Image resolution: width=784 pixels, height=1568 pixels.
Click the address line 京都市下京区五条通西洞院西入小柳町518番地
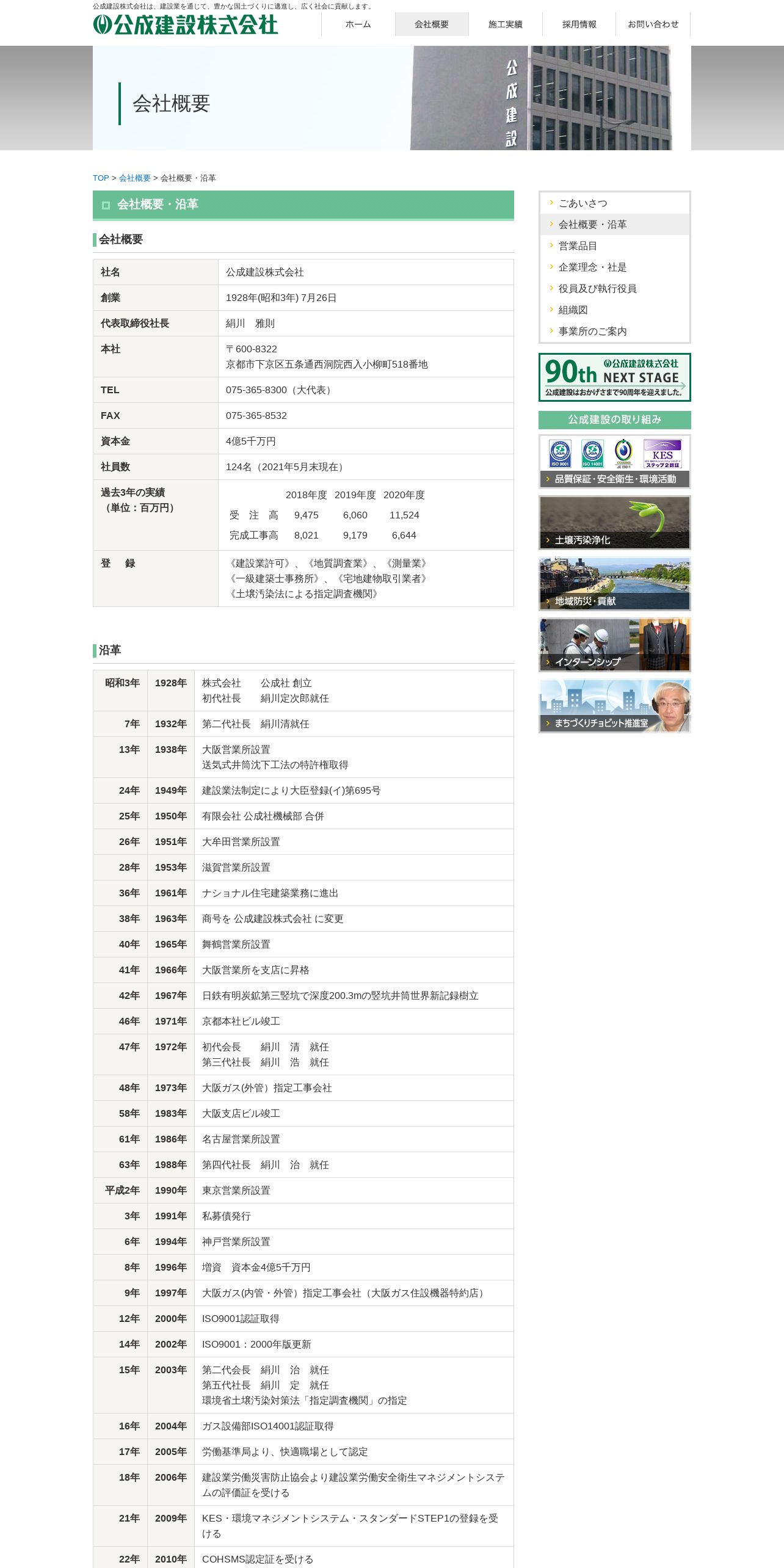(327, 365)
